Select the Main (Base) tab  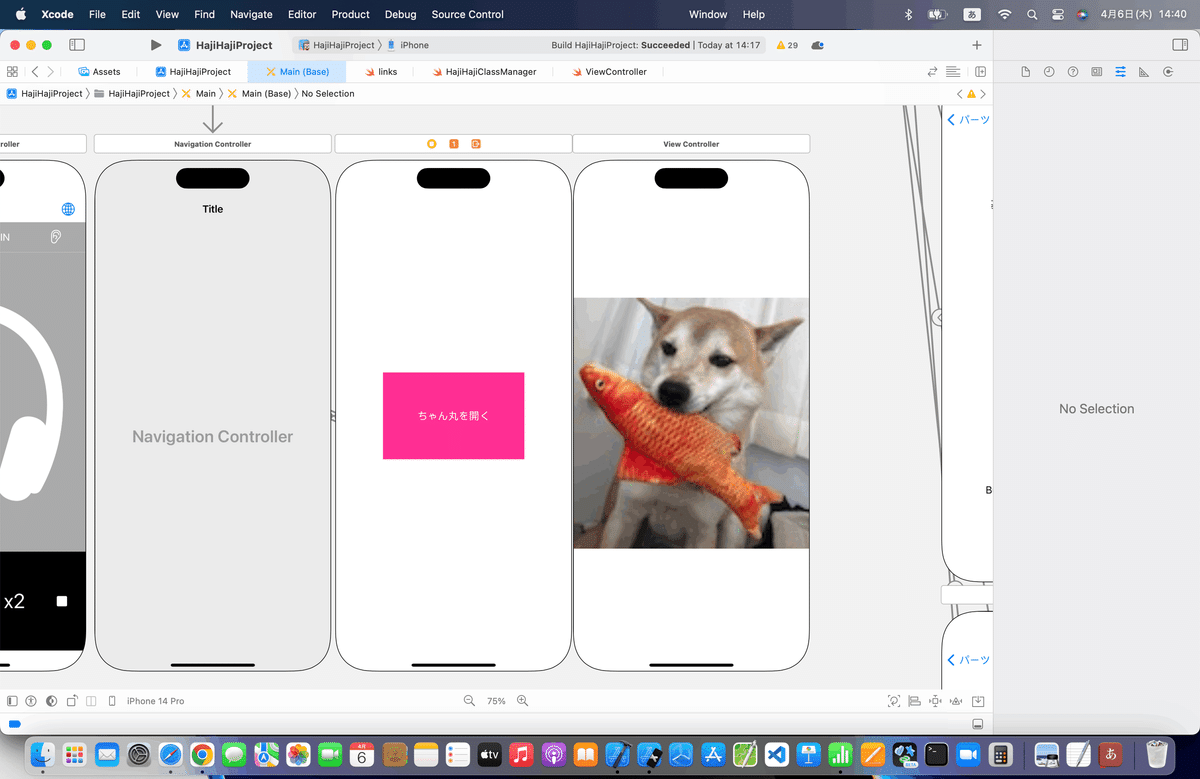[297, 72]
